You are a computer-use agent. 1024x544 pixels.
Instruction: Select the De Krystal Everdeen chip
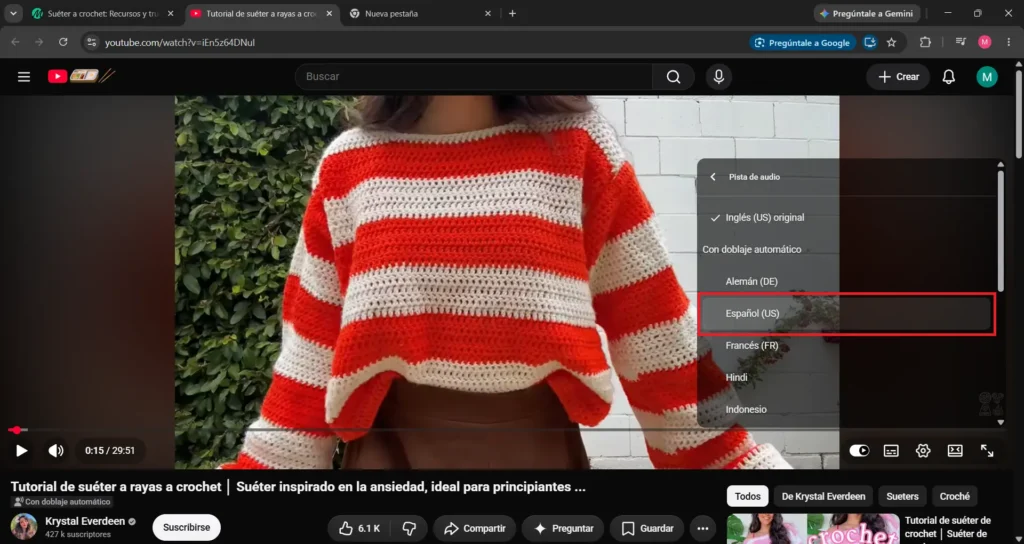pyautogui.click(x=824, y=496)
